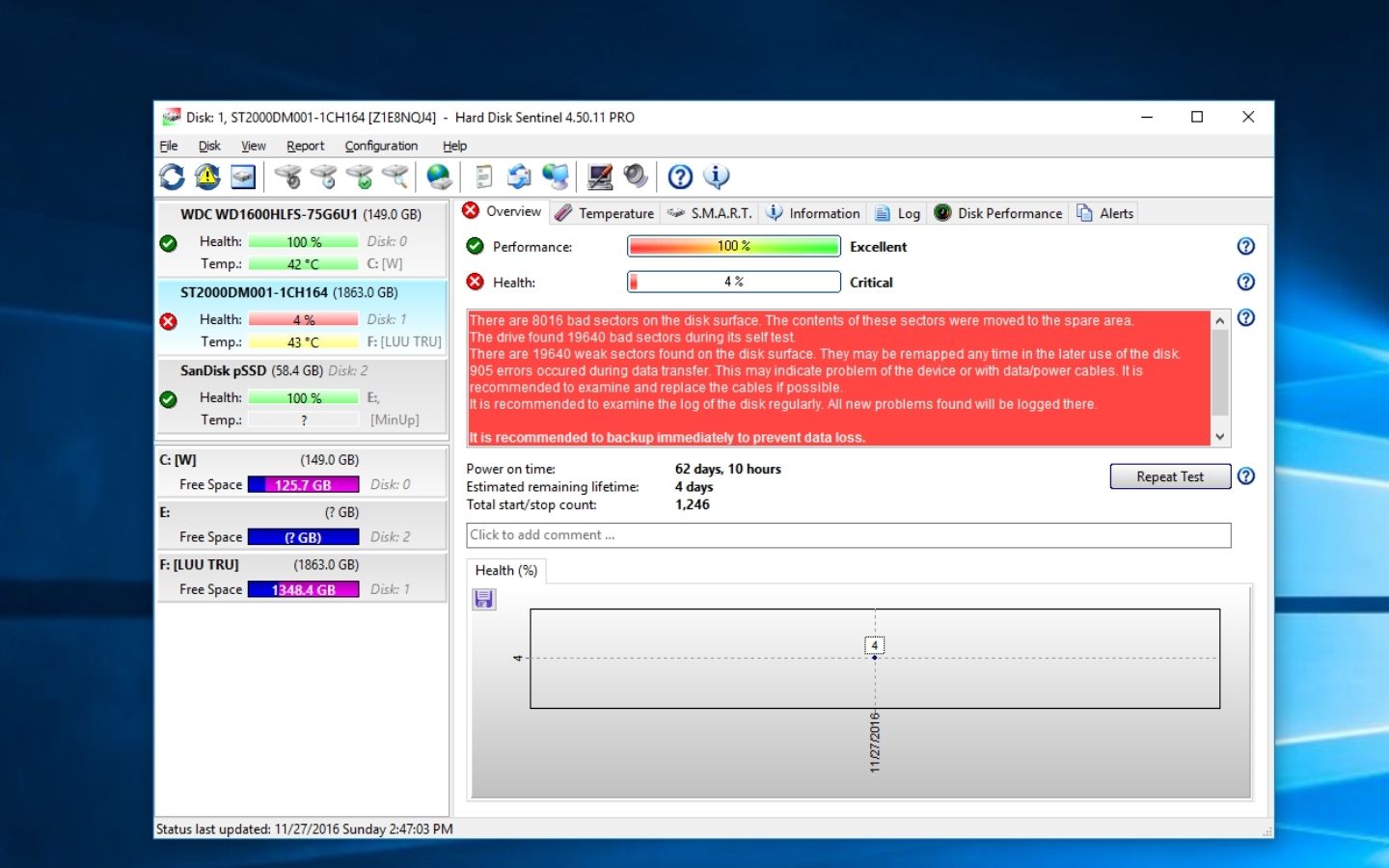Open the report document toolbar icon
The height and width of the screenshot is (868, 1389).
point(484,176)
